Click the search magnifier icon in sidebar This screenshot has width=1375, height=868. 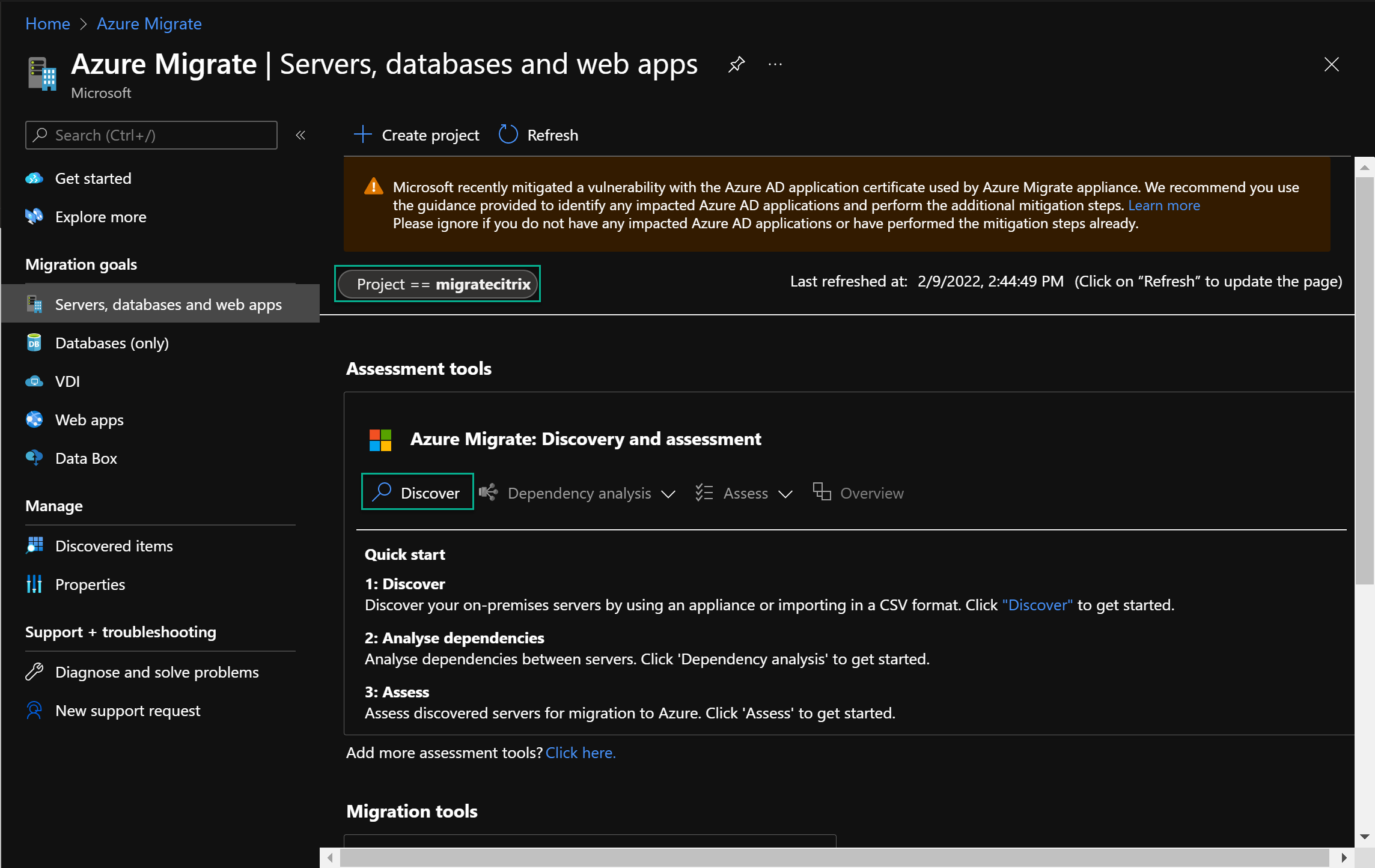[40, 135]
